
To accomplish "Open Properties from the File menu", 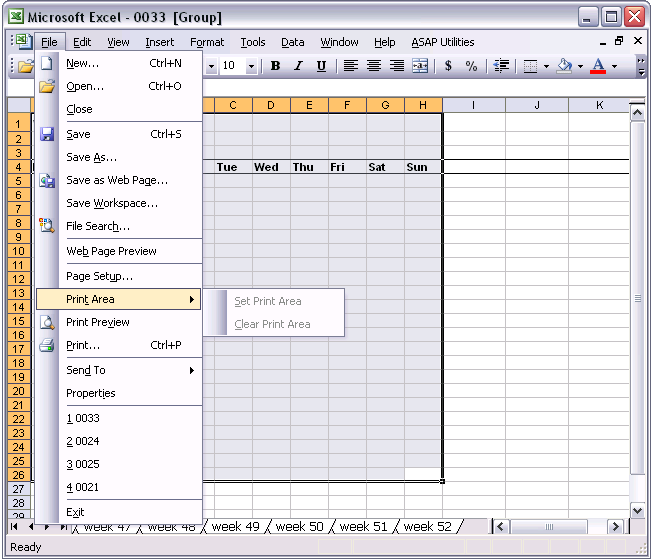I will (119, 393).
